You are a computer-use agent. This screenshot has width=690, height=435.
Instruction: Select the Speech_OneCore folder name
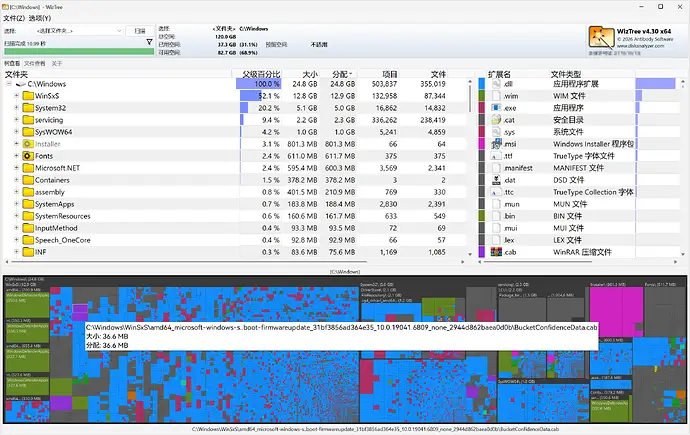62,240
